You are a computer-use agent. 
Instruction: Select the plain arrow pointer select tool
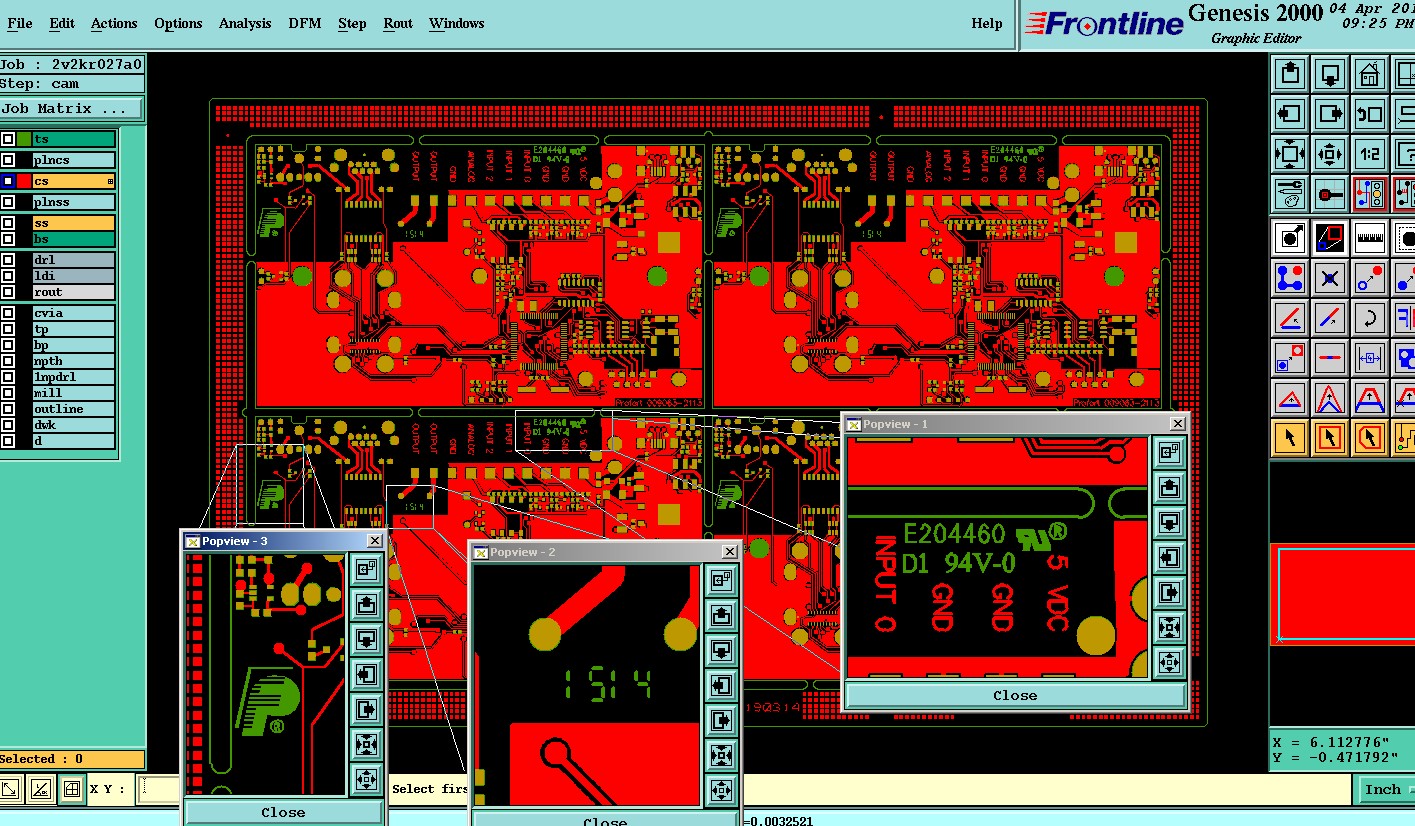(1290, 437)
